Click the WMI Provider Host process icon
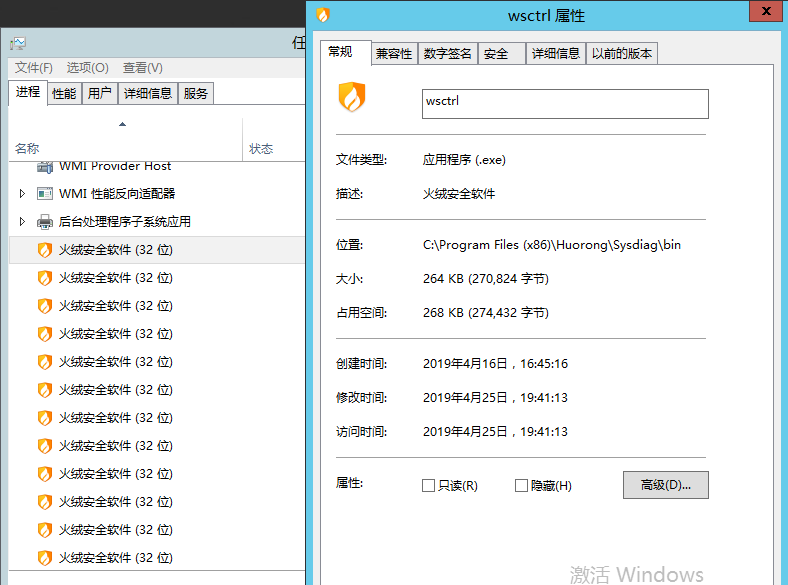Viewport: 788px width, 585px height. click(45, 166)
